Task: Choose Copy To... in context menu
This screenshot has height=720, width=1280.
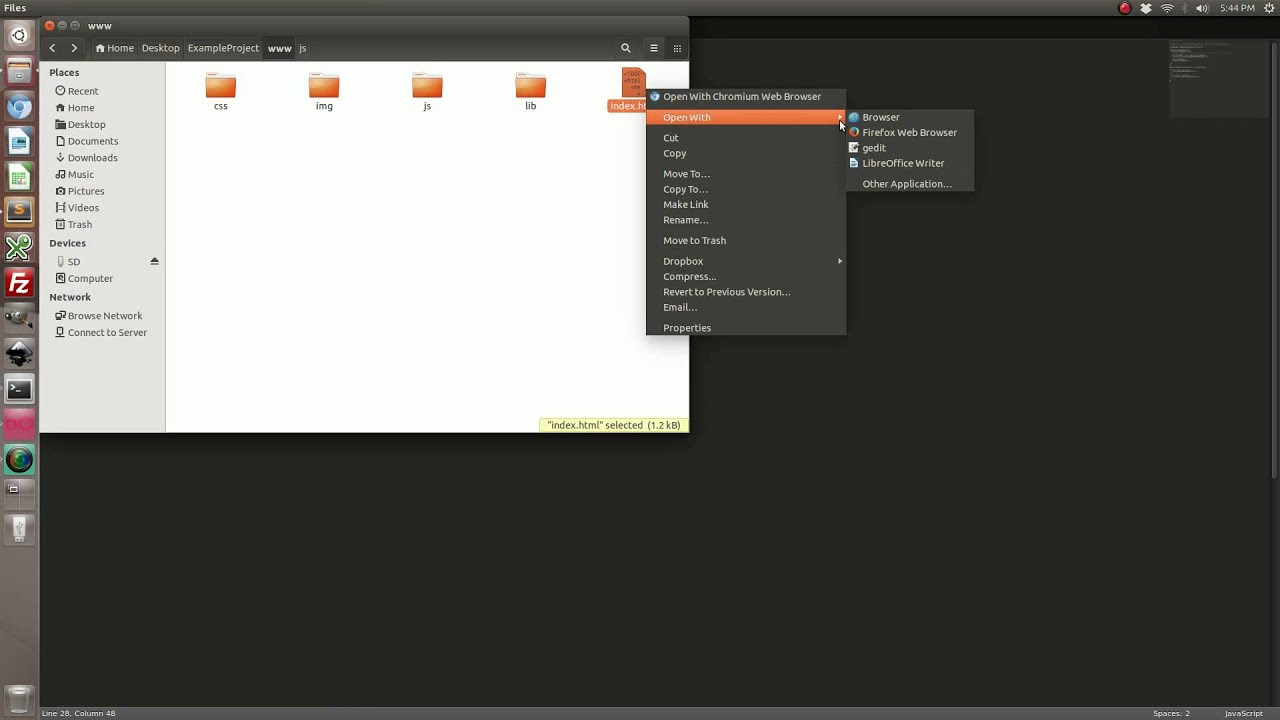Action: pyautogui.click(x=746, y=189)
